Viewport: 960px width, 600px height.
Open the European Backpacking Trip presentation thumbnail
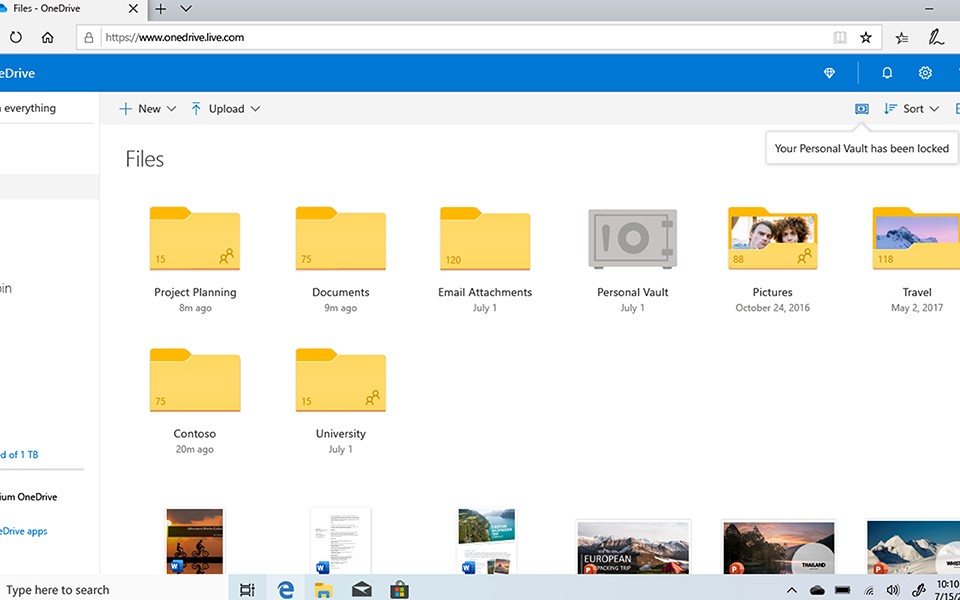(633, 547)
